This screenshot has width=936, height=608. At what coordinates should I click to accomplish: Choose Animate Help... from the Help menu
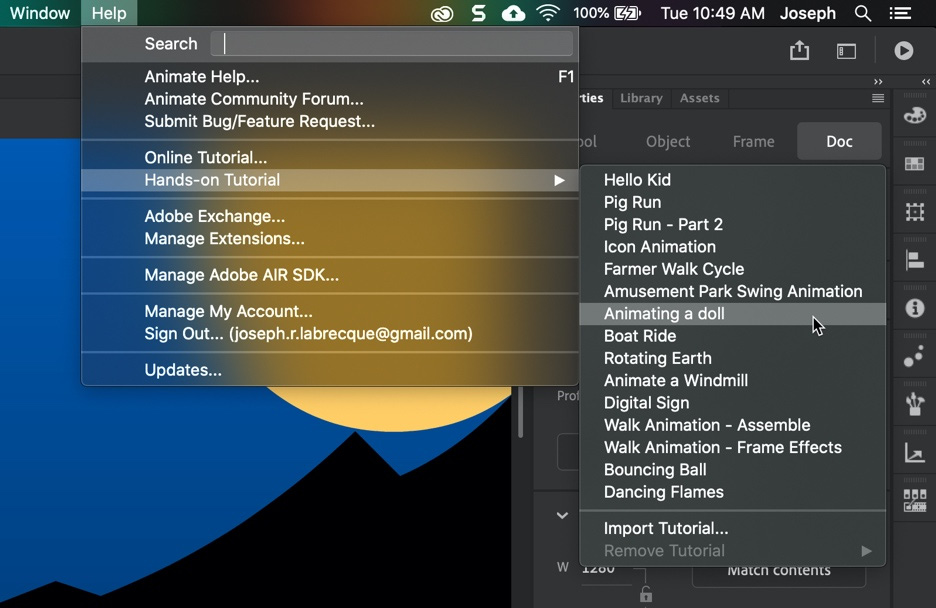tap(330, 77)
